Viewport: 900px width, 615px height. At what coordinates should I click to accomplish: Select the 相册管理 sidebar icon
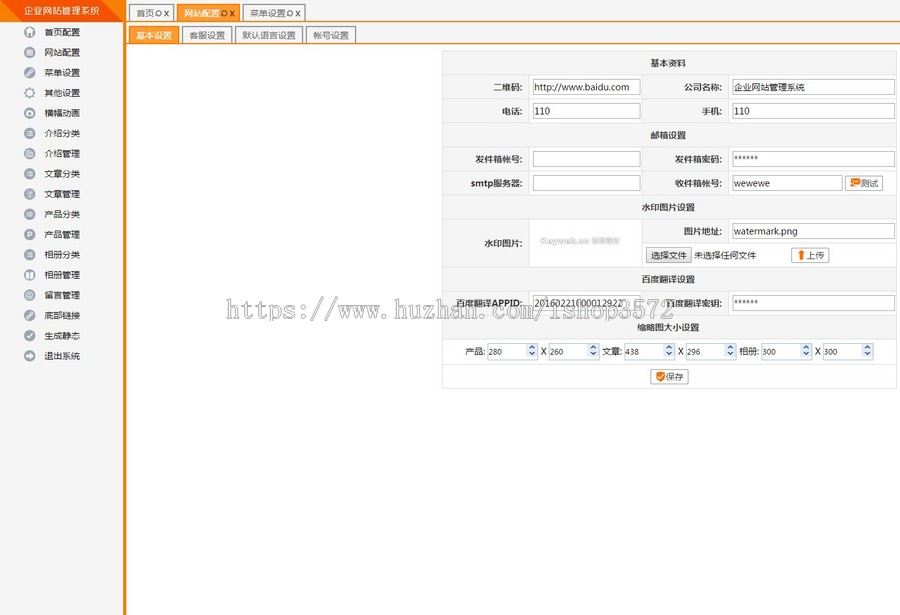[x=30, y=274]
